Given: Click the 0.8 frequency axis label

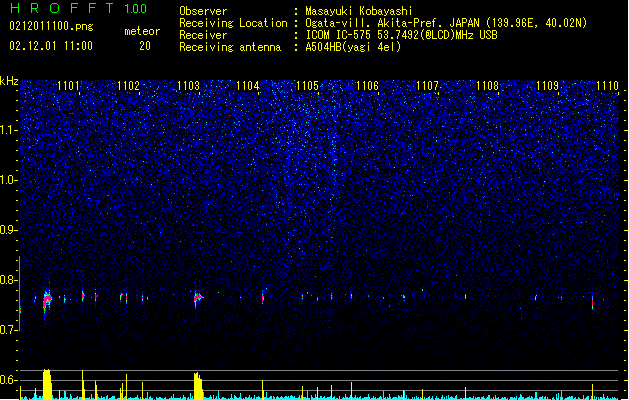Looking at the screenshot, I should 9,280.
